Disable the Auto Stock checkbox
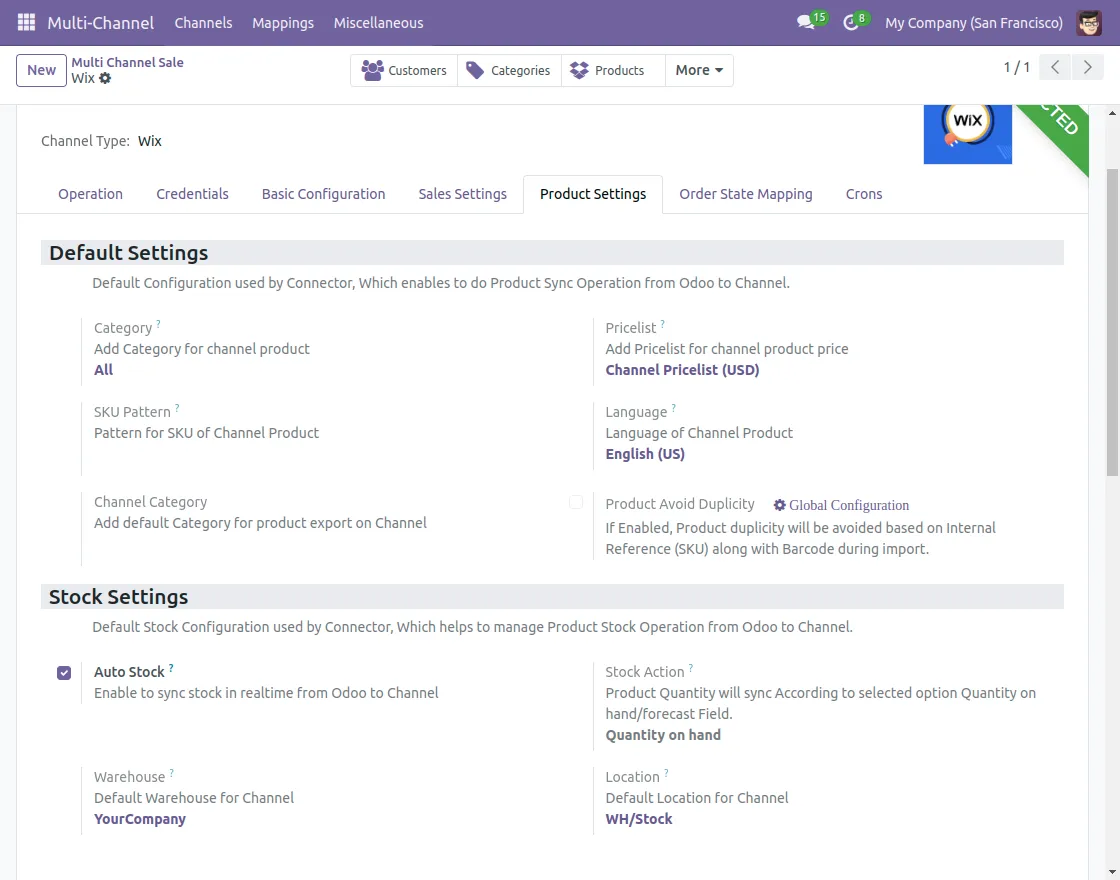This screenshot has height=880, width=1120. (x=65, y=673)
